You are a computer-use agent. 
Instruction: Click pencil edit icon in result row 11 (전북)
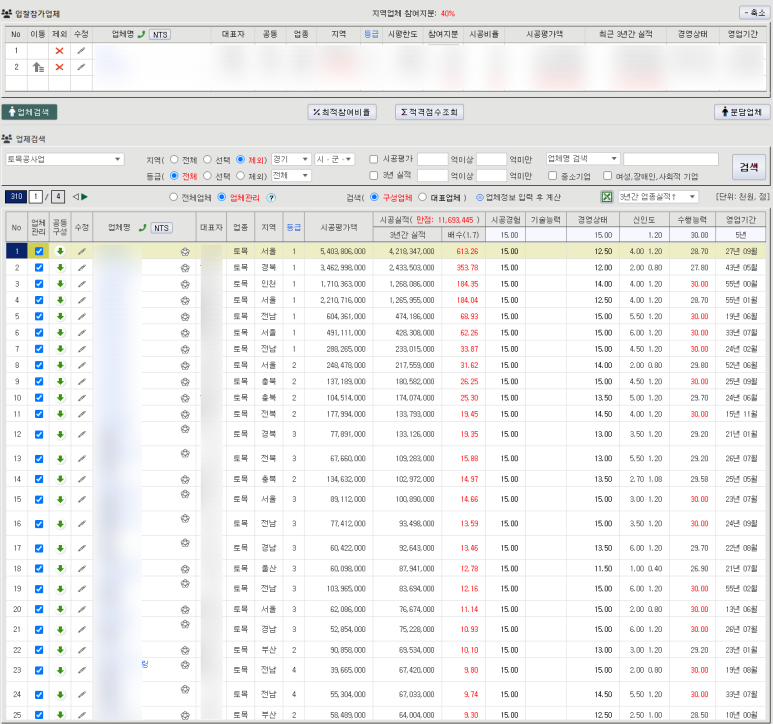point(81,414)
